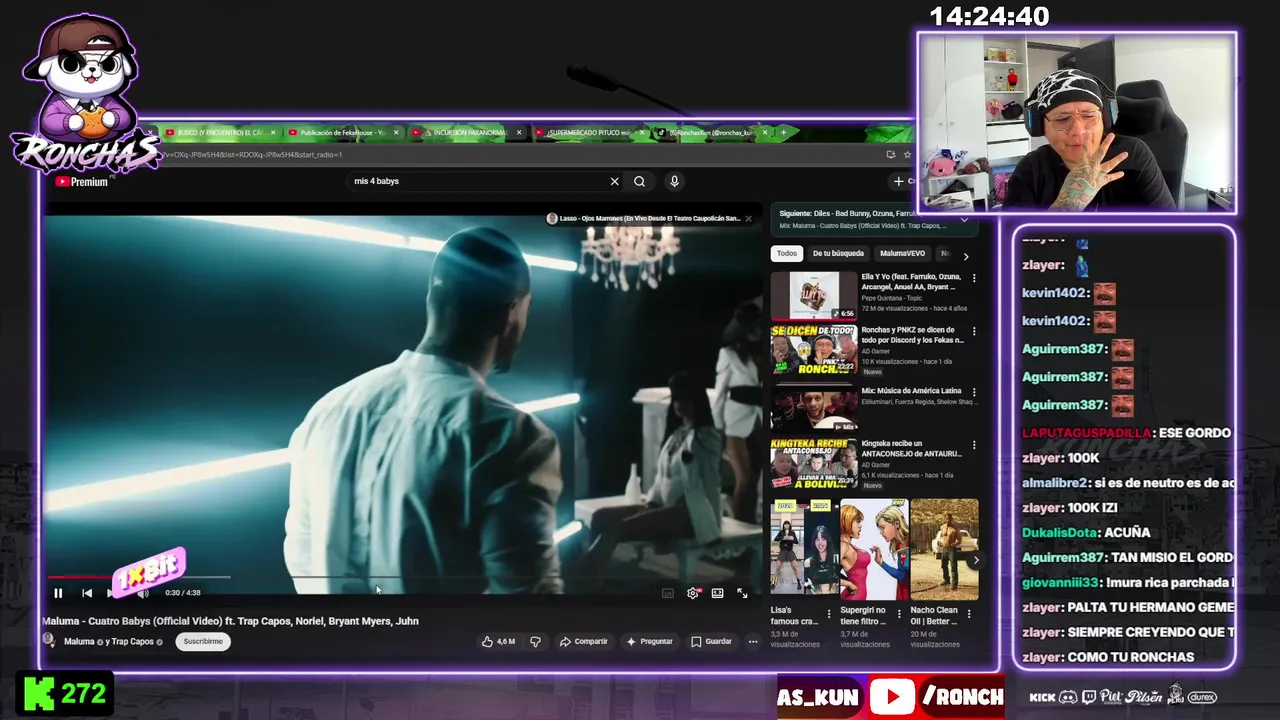Open 'Mix: Música de América Latina' thumbnail
Image resolution: width=1280 pixels, height=720 pixels.
pyautogui.click(x=813, y=408)
